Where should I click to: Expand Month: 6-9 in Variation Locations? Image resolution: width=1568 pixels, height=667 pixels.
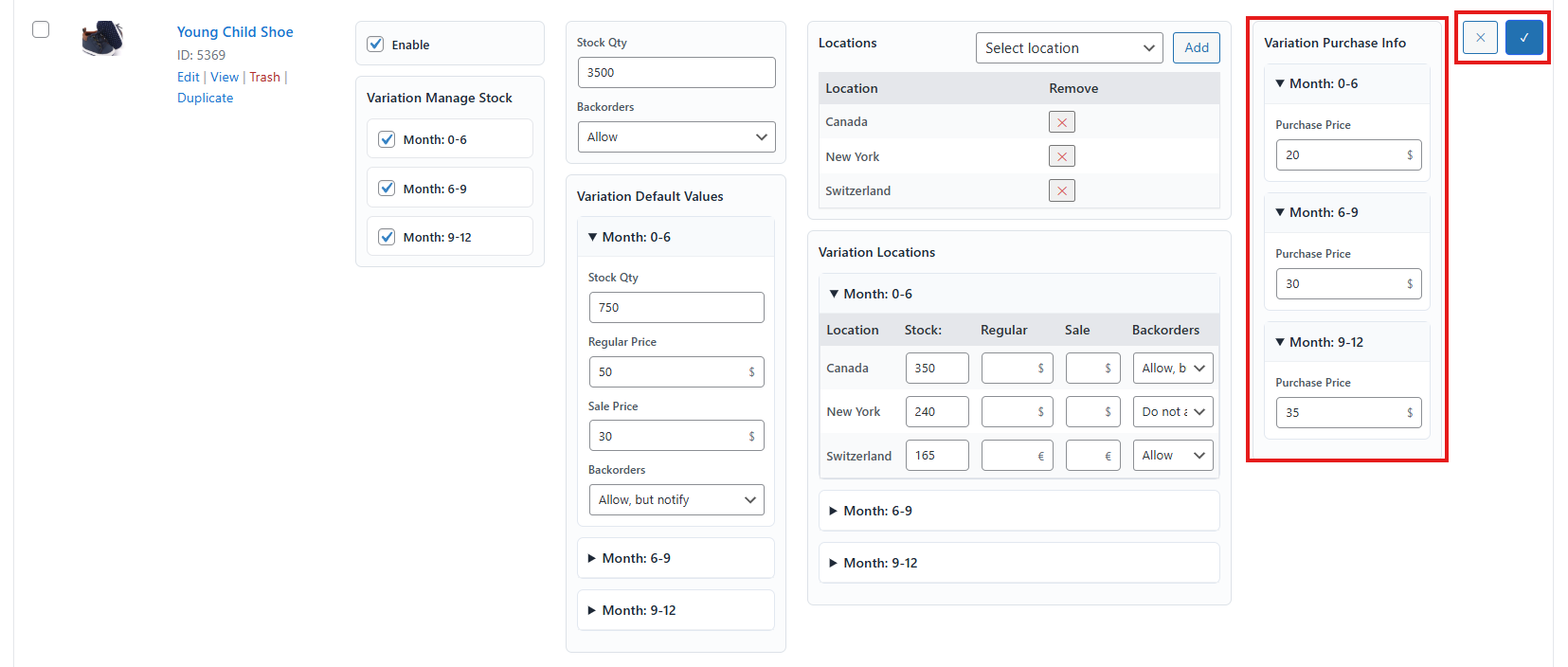point(877,511)
